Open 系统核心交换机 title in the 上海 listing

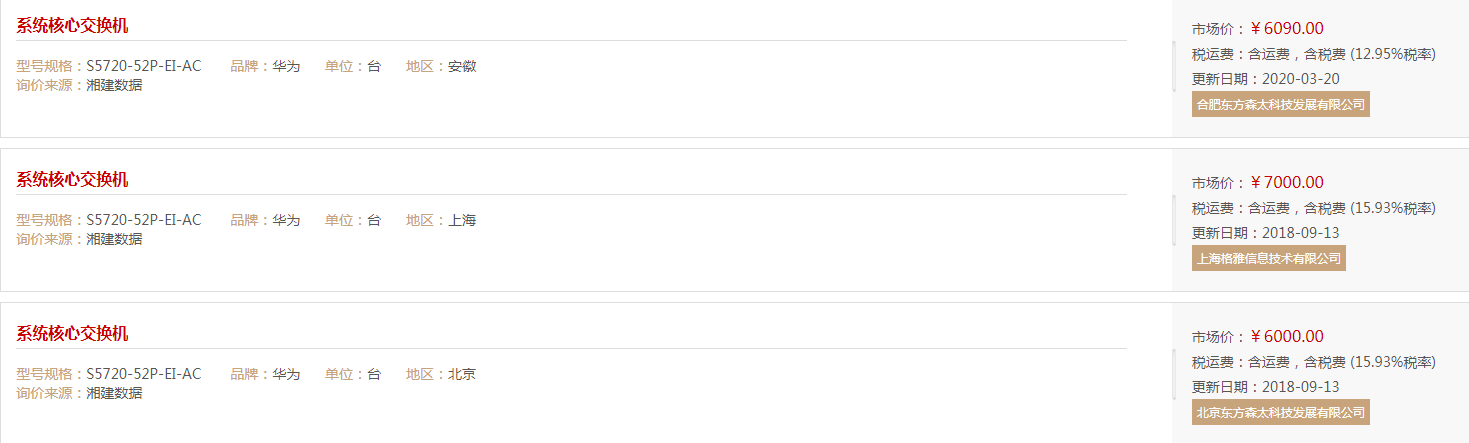(x=72, y=180)
